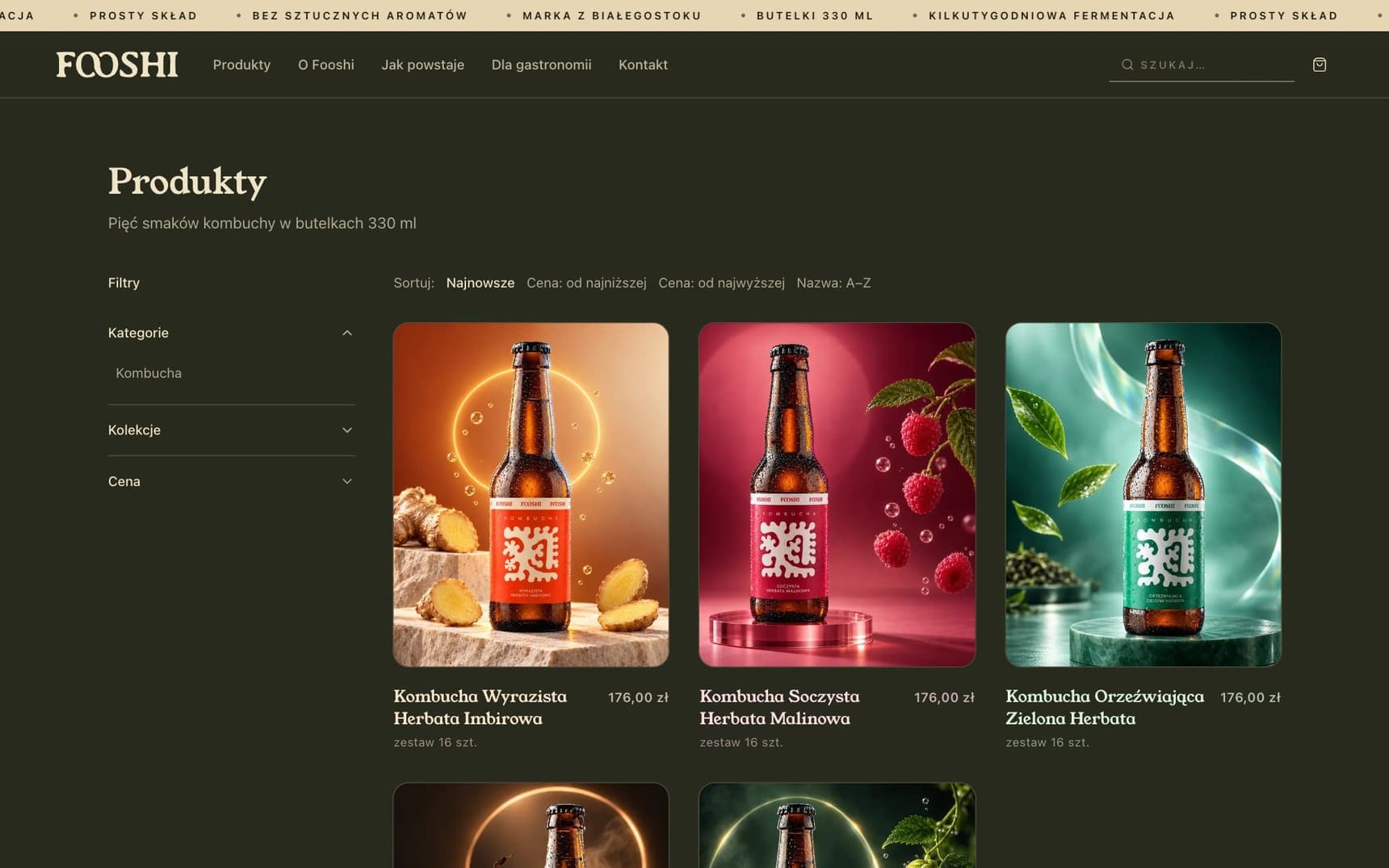The width and height of the screenshot is (1389, 868).
Task: Click the search magnifier icon
Action: (x=1127, y=65)
